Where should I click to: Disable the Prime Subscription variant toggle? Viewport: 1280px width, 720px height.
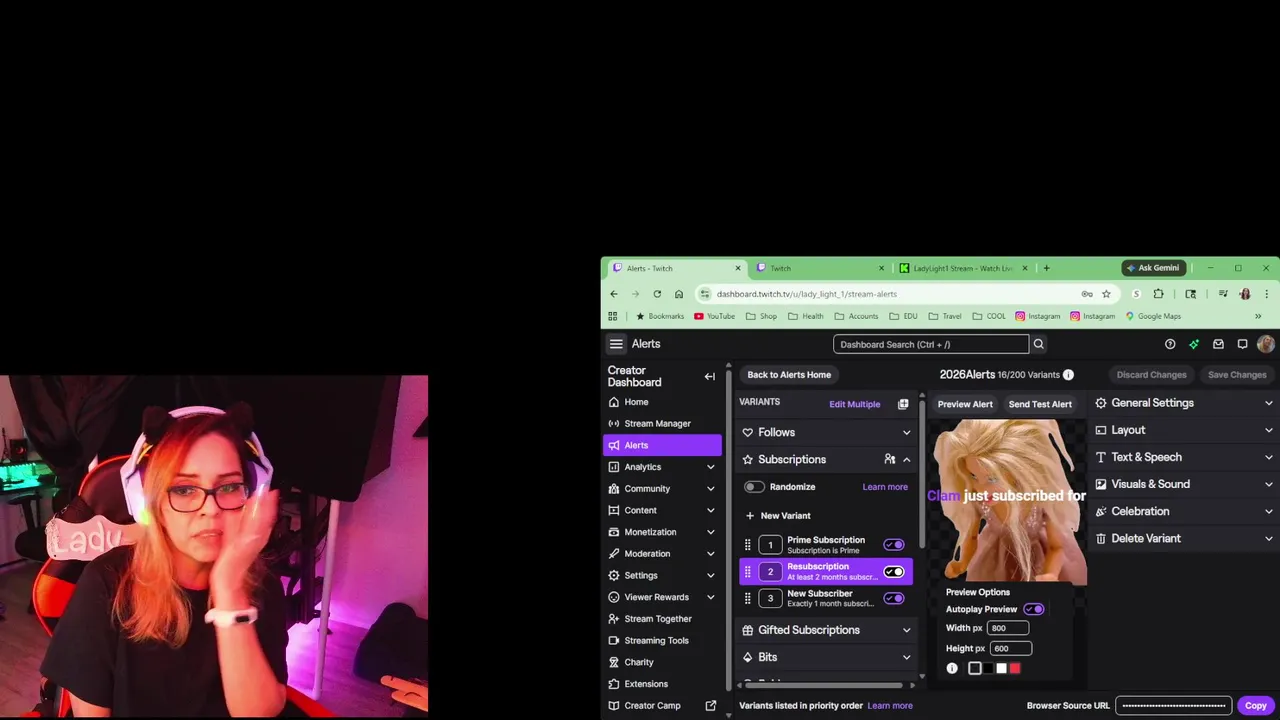(894, 545)
